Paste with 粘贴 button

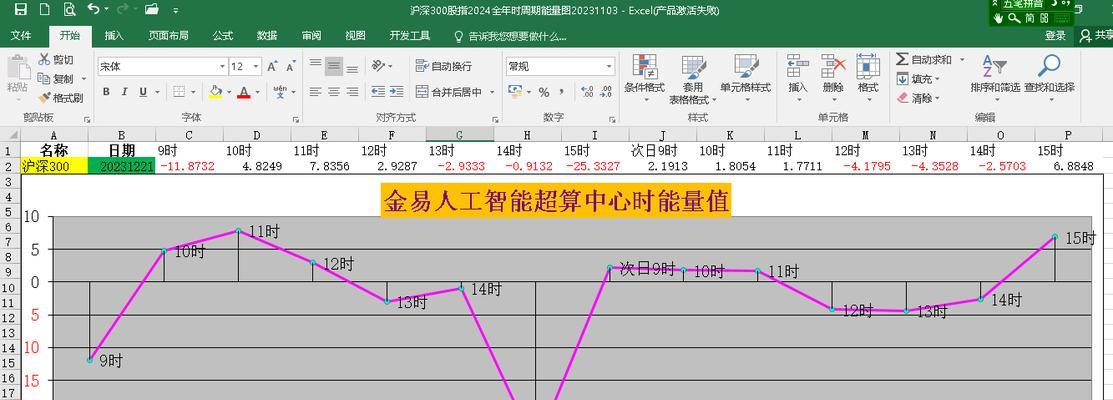pos(18,74)
